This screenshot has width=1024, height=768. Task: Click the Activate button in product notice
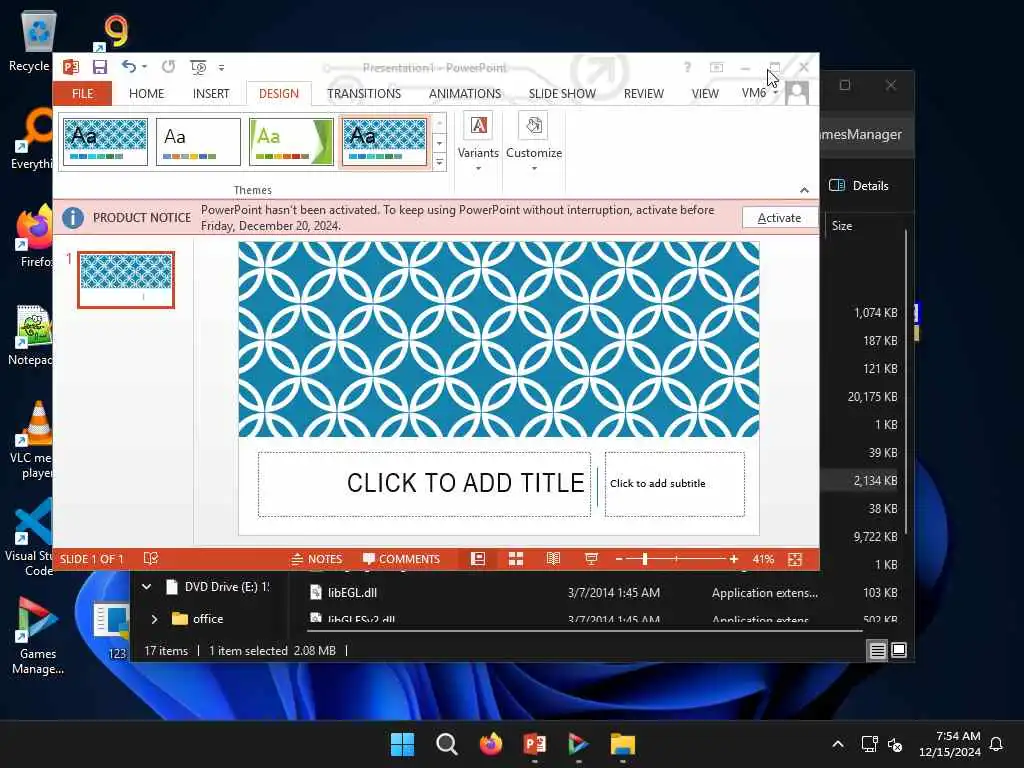[779, 217]
